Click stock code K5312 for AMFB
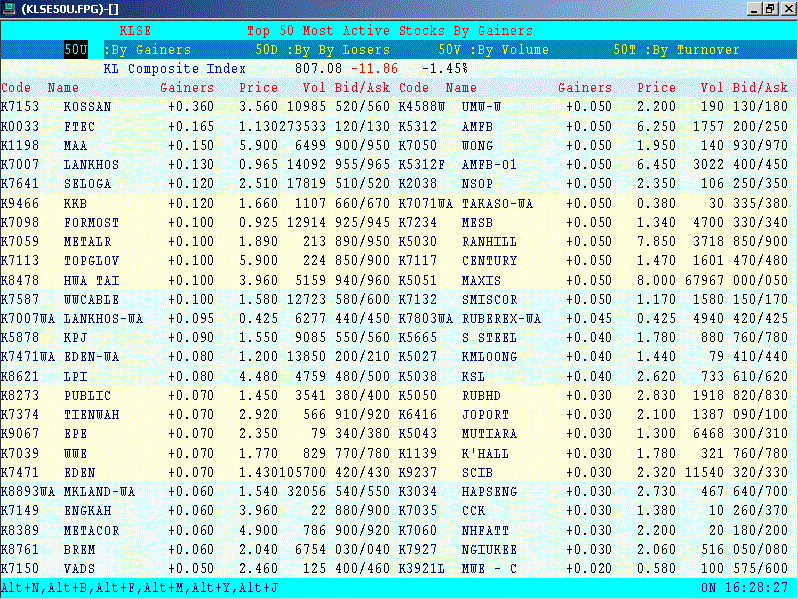 [418, 126]
